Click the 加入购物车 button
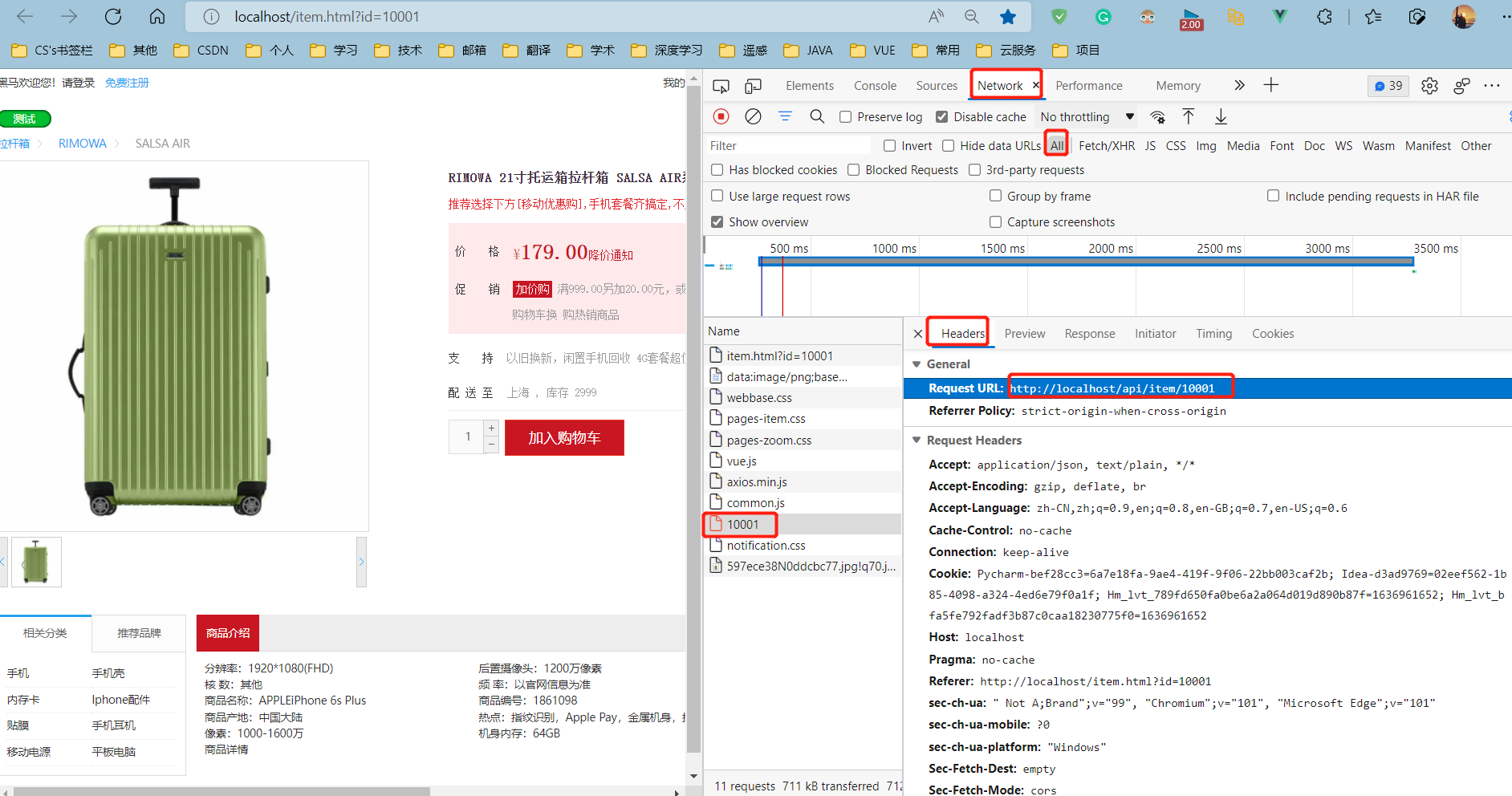 click(564, 438)
